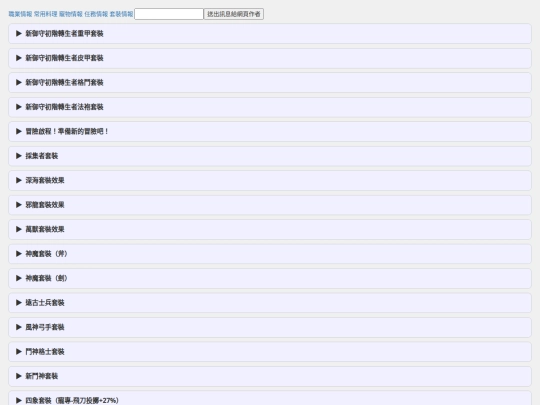Expand the 神魔套裝（劍） section

pyautogui.click(x=270, y=278)
